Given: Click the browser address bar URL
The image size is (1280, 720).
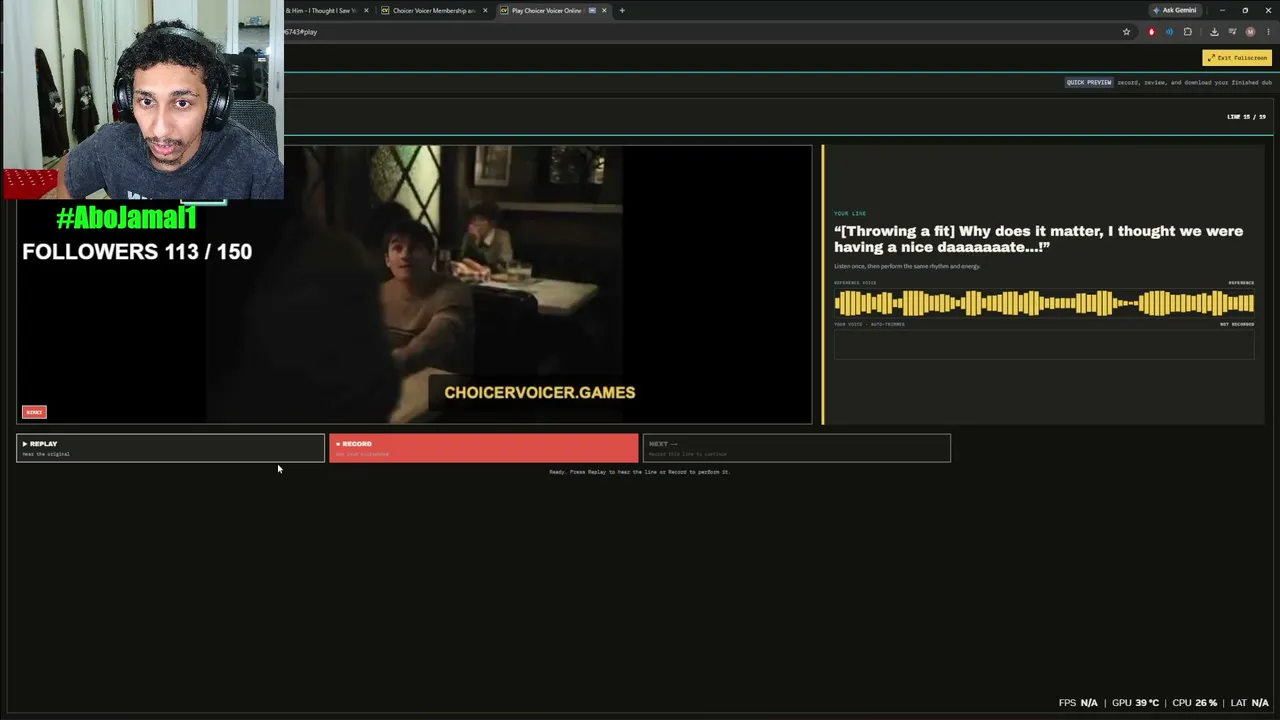Looking at the screenshot, I should tap(301, 32).
